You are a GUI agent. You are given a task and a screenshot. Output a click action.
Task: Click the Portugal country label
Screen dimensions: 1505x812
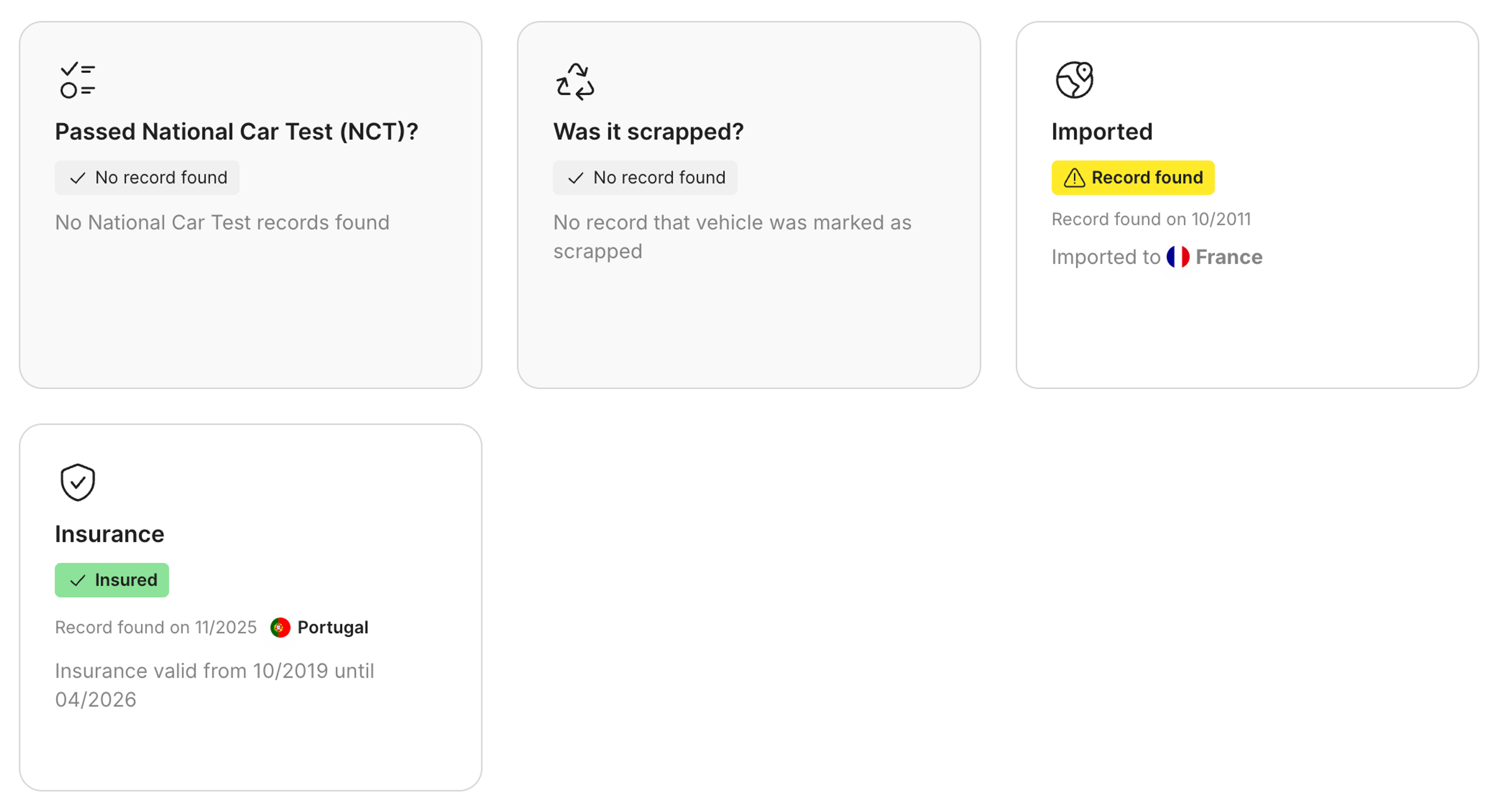[x=332, y=627]
